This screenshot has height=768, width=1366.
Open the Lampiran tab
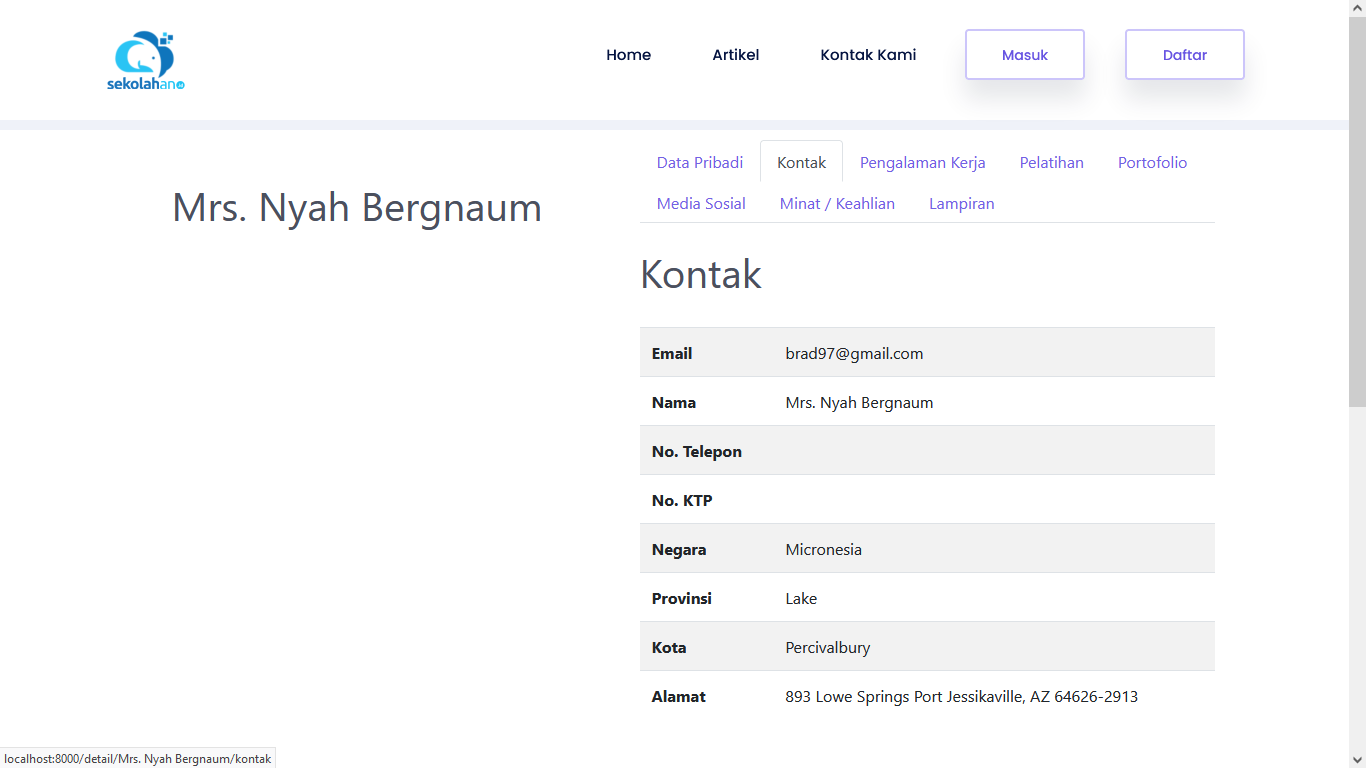961,203
